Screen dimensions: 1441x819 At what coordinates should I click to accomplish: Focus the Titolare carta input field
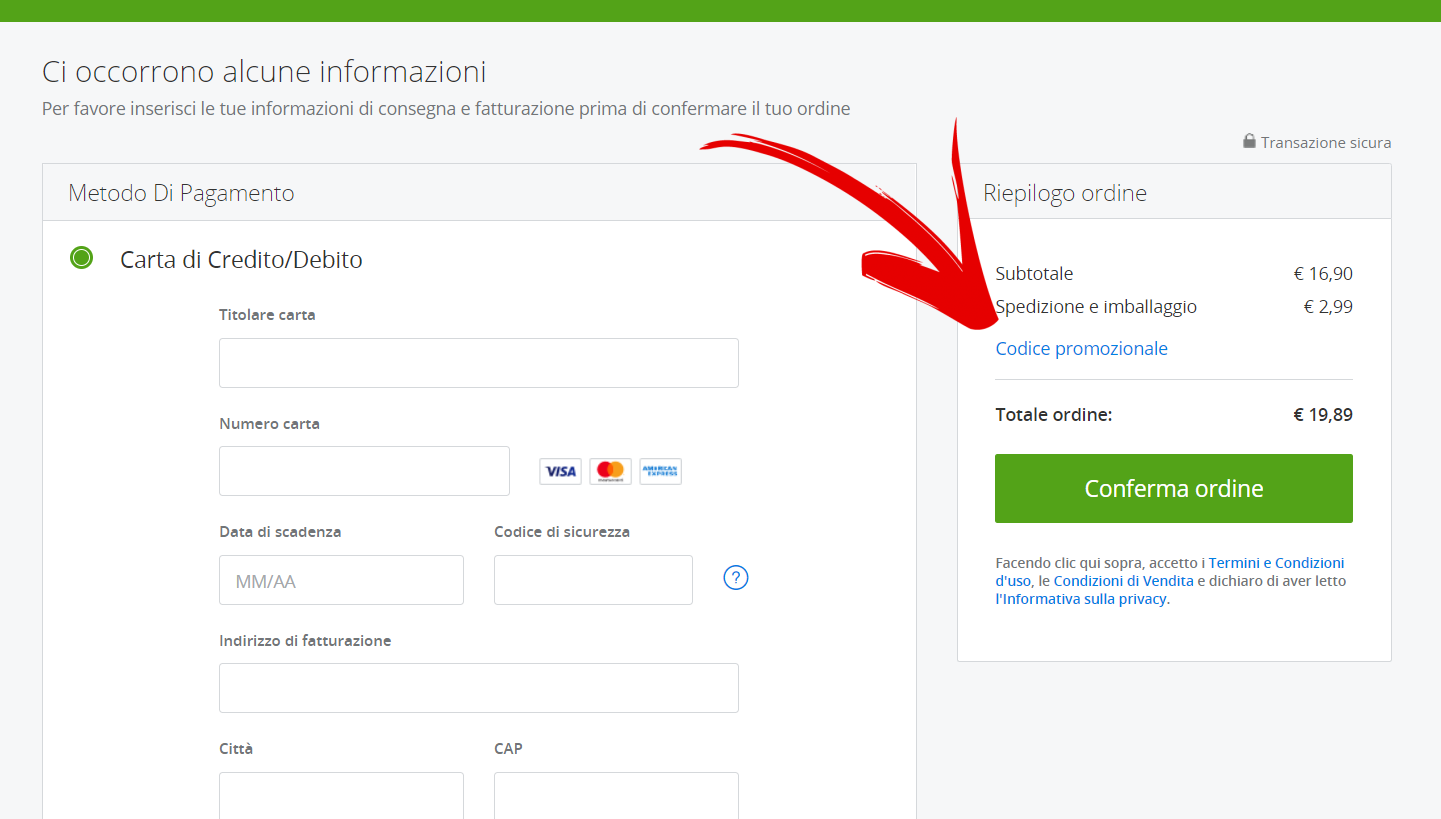point(478,363)
